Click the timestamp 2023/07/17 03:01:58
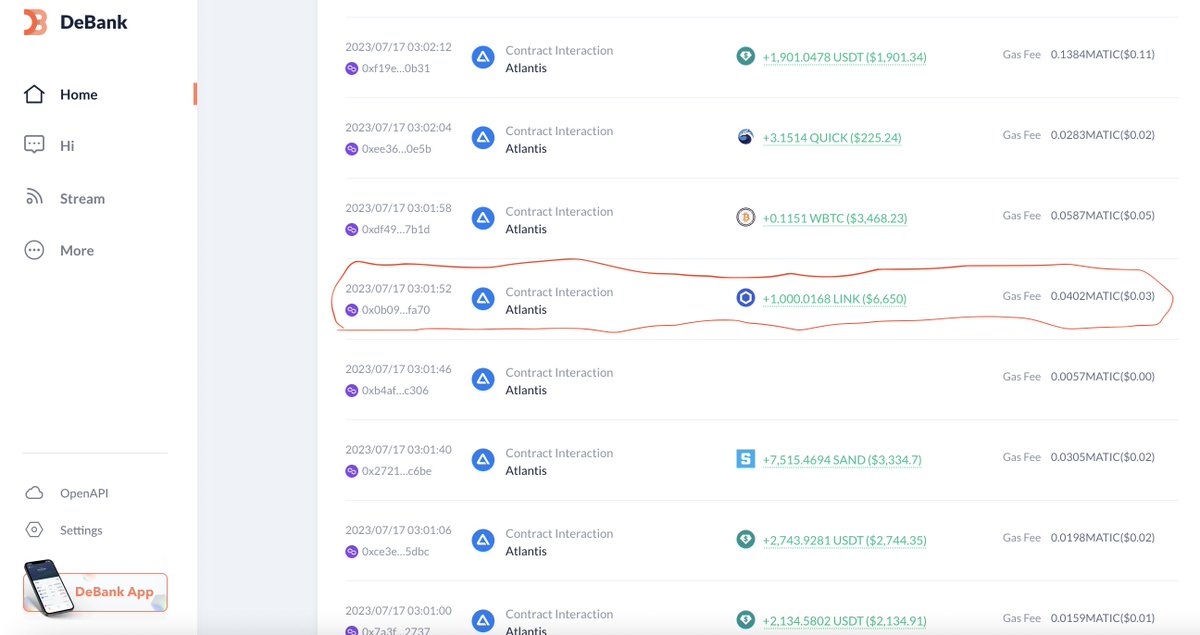1200x635 pixels. click(398, 208)
